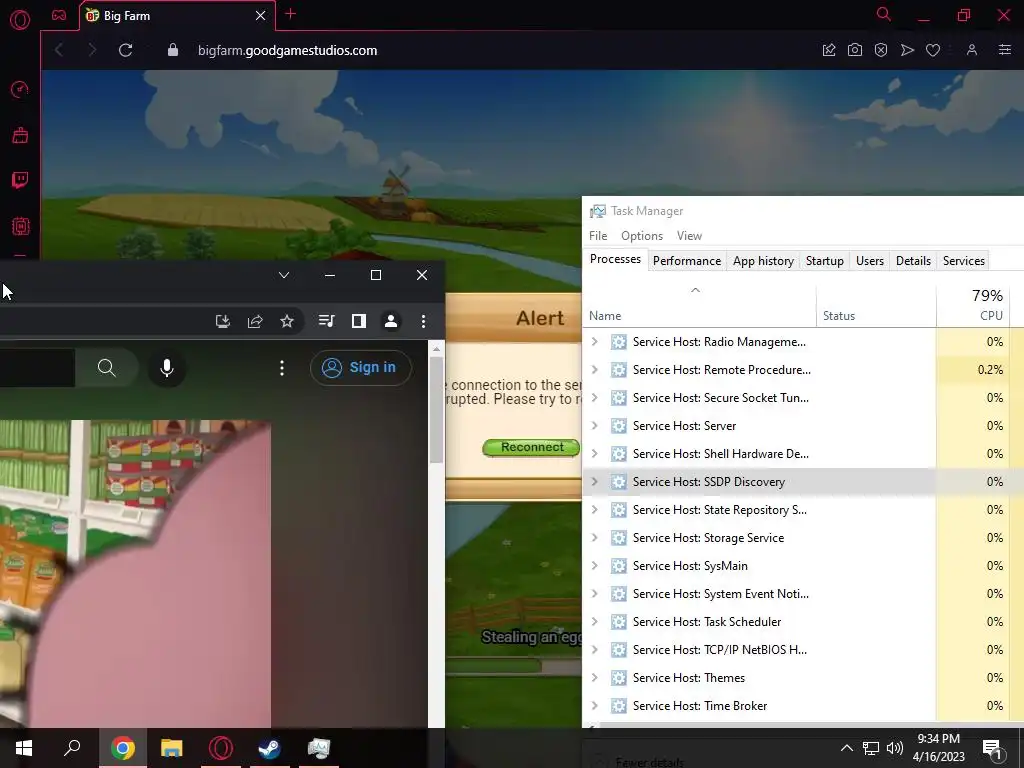Open the chip icon in Opera sidebar

pos(20,227)
